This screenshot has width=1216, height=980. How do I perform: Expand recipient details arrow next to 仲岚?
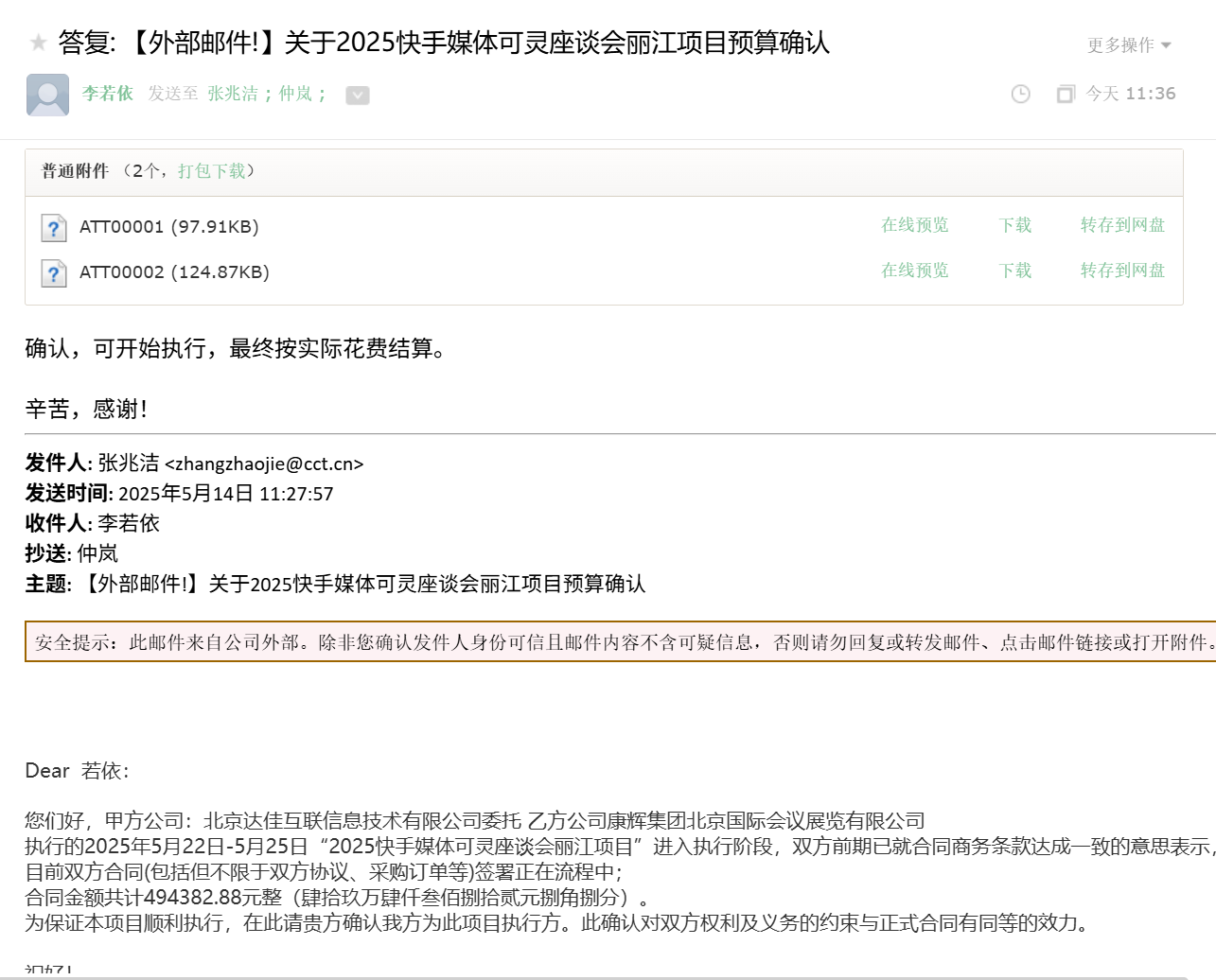pos(358,95)
